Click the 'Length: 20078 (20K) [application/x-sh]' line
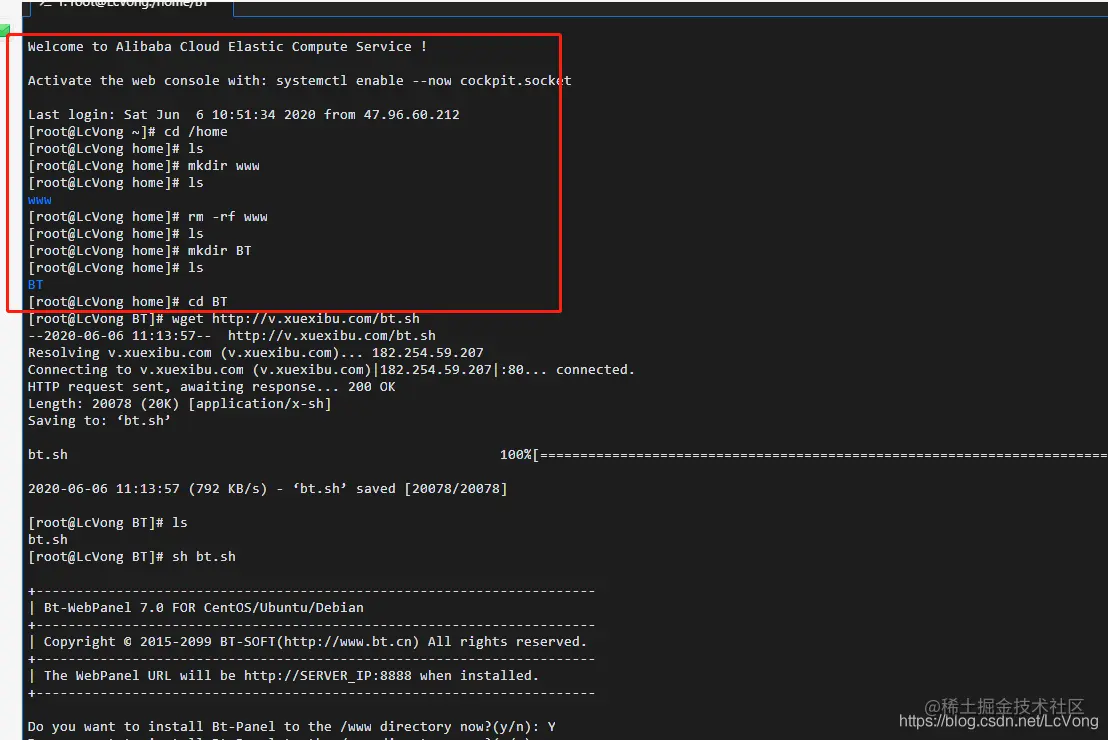Image resolution: width=1108 pixels, height=740 pixels. (x=179, y=404)
